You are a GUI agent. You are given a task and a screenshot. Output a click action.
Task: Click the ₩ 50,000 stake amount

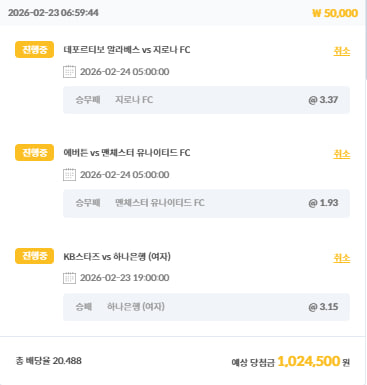click(x=335, y=13)
